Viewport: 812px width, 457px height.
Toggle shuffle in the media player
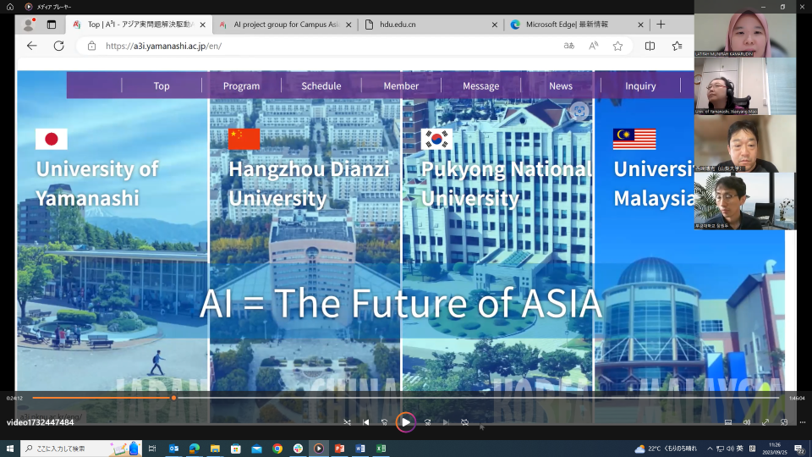point(347,423)
